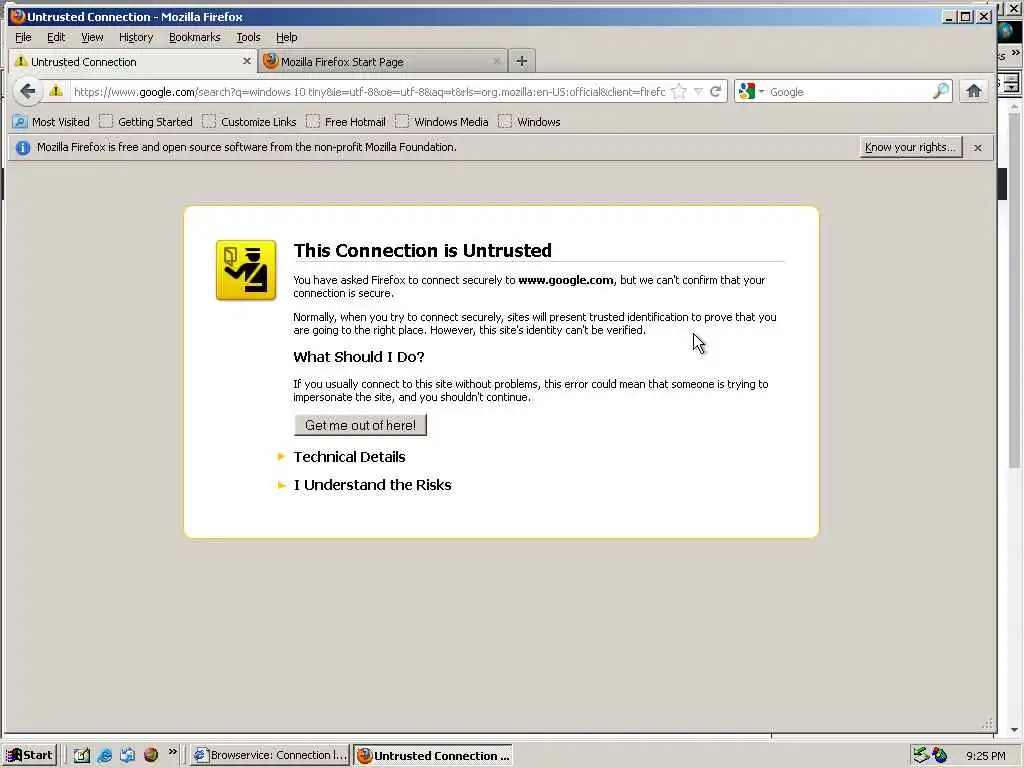Open the Windows bookmark
The height and width of the screenshot is (768, 1024).
(x=530, y=121)
